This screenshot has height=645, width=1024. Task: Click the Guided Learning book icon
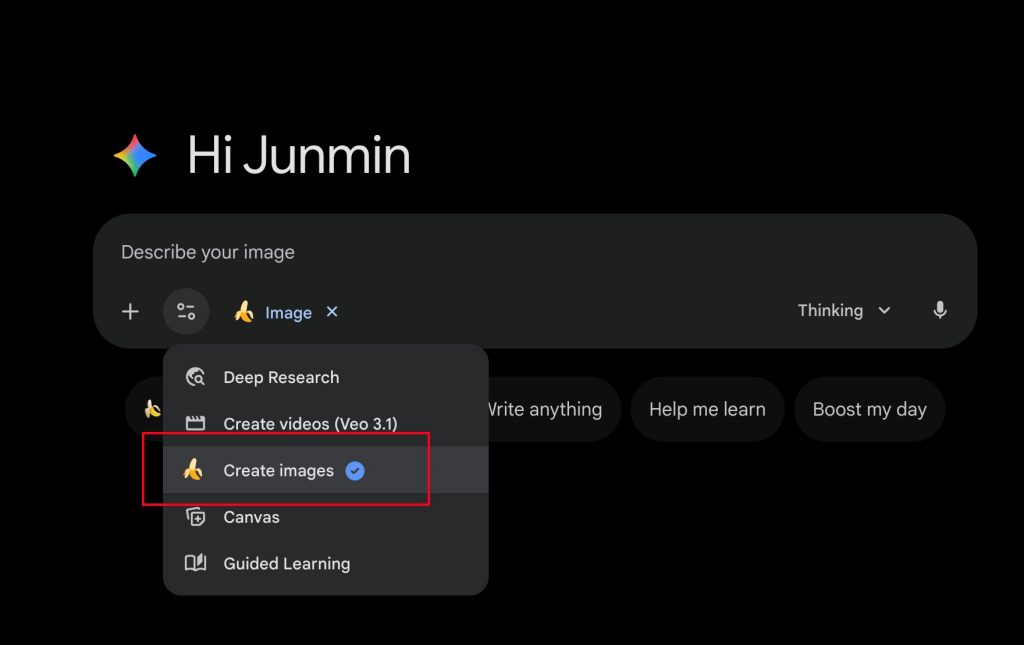(x=196, y=563)
